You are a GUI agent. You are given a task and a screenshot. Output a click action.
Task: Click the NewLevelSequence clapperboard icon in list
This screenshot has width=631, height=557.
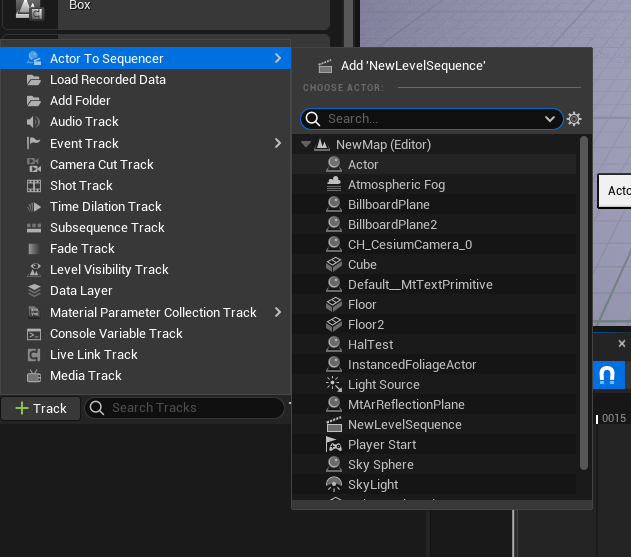[x=334, y=425]
